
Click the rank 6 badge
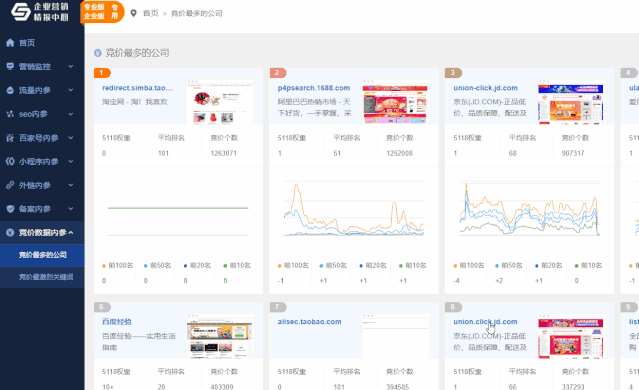(x=102, y=307)
